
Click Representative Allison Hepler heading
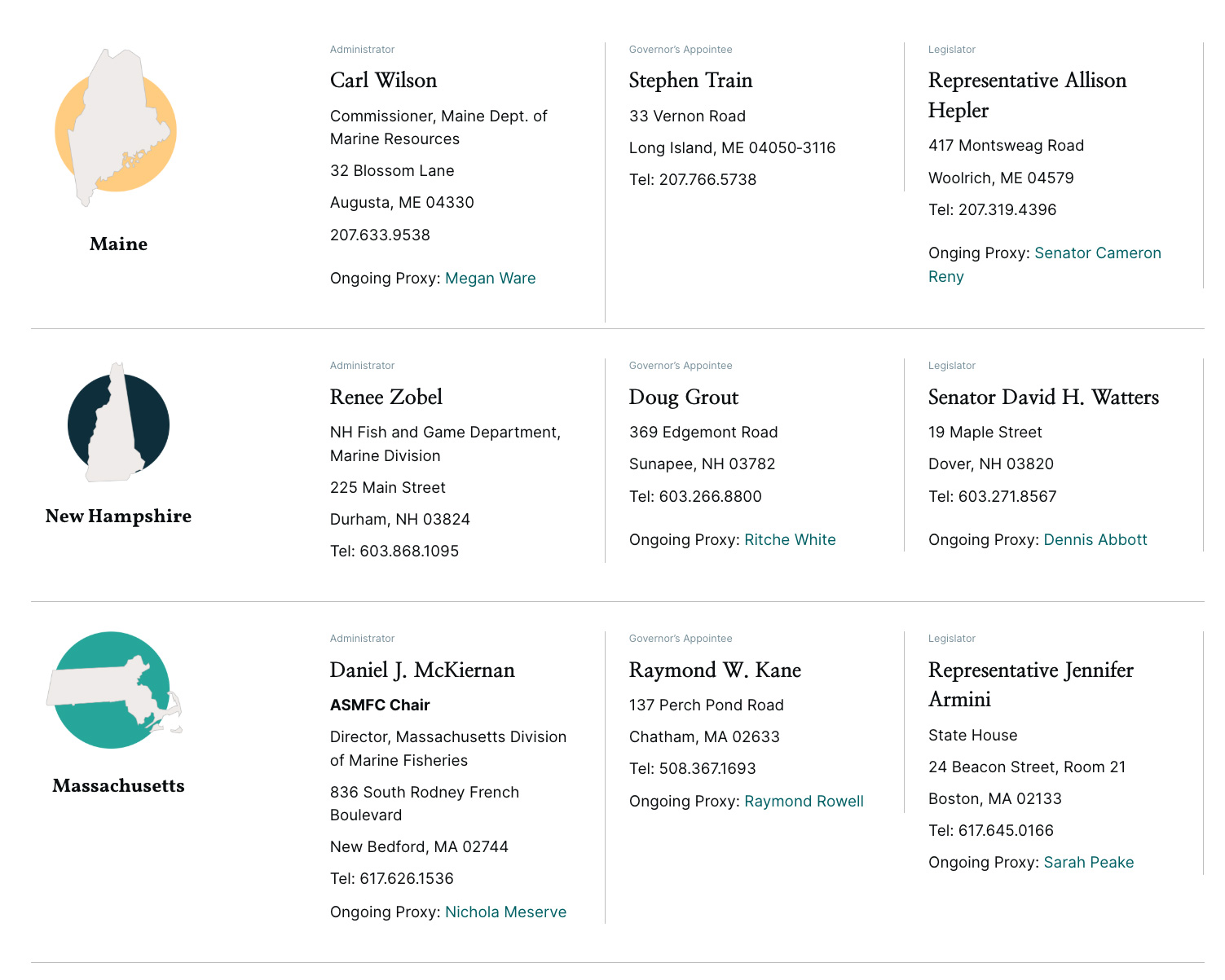(x=1027, y=95)
